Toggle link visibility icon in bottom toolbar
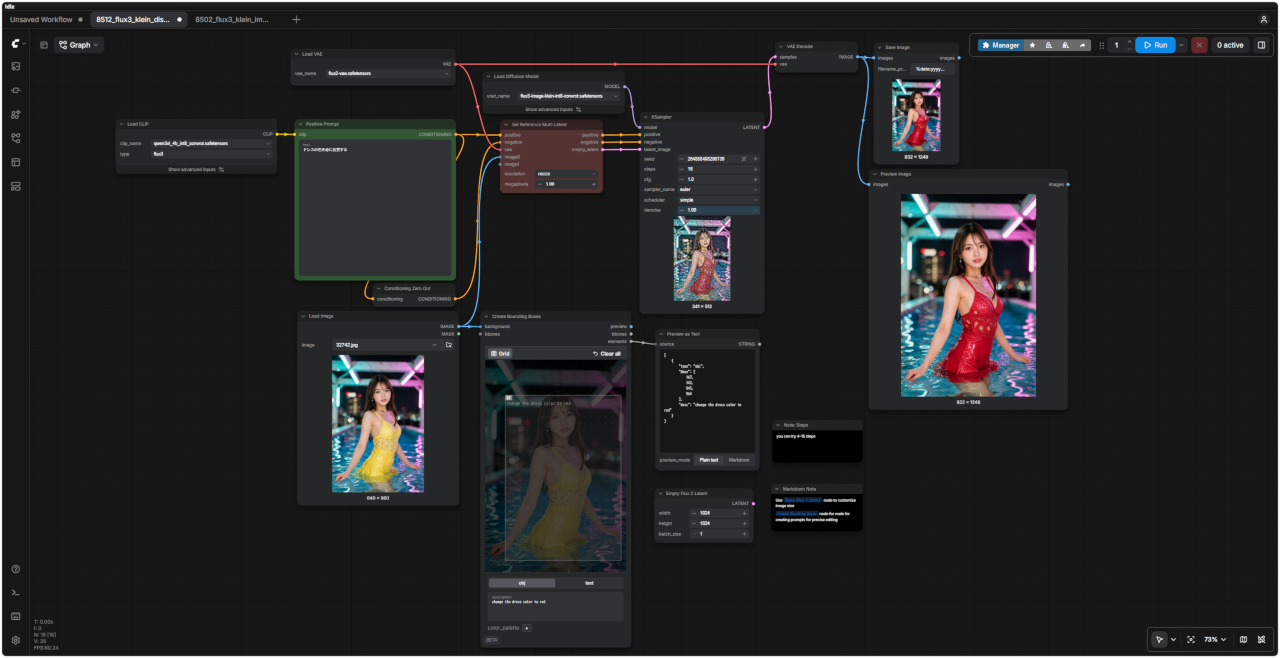The width and height of the screenshot is (1280, 658). click(1263, 639)
